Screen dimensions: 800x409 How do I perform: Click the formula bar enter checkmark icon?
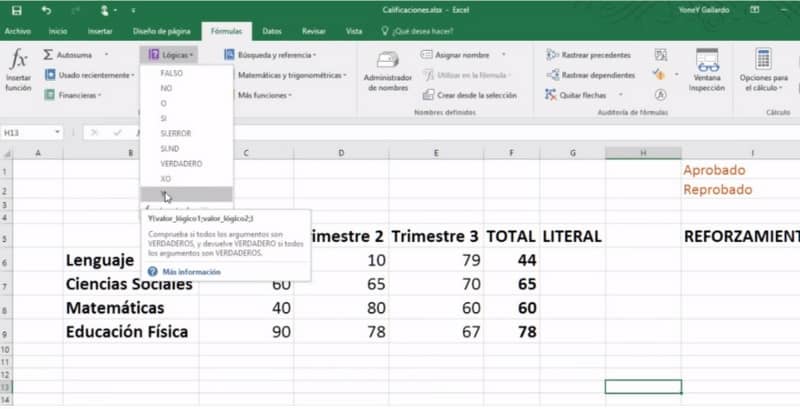[117, 133]
